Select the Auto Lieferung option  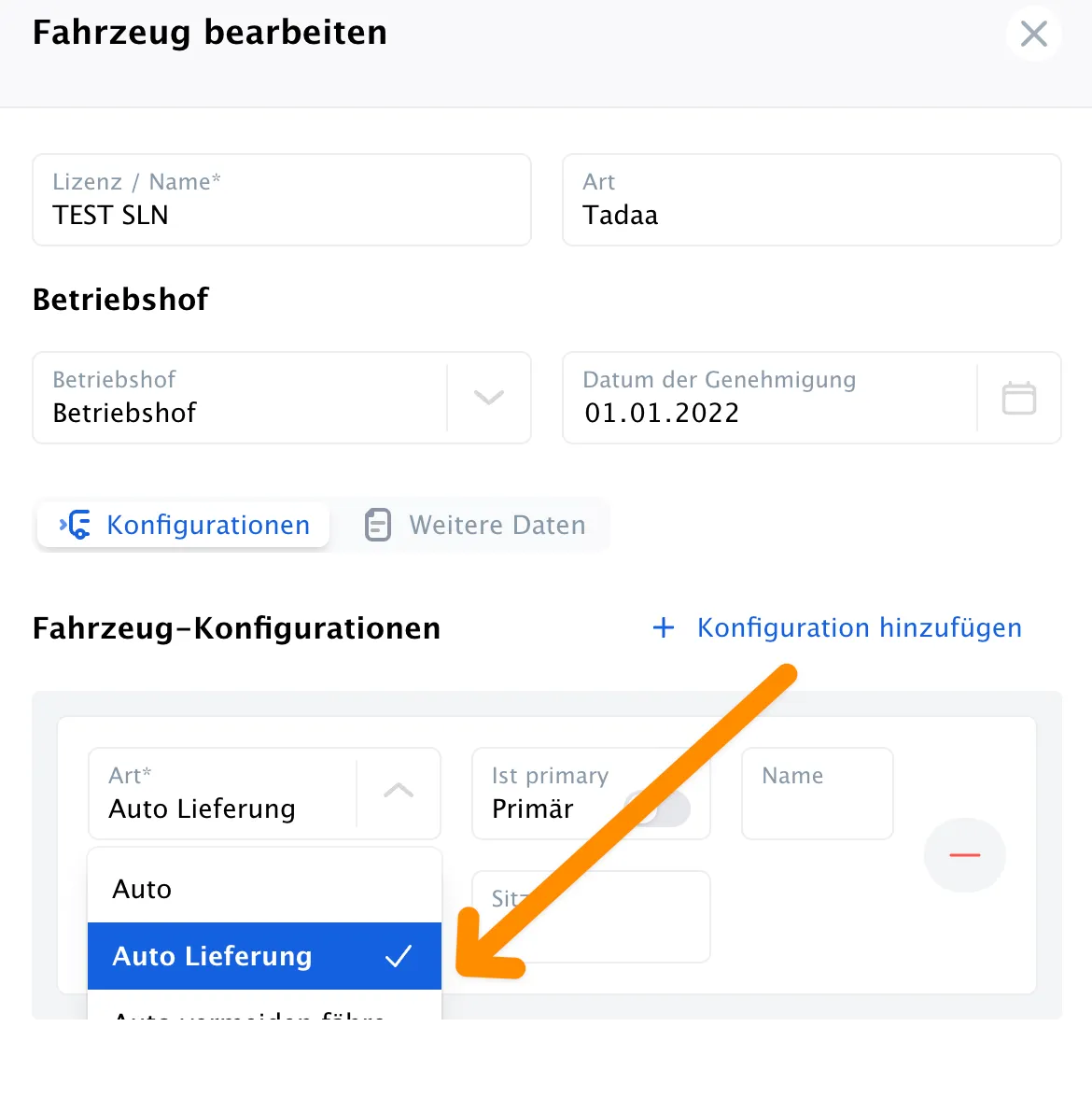point(264,956)
